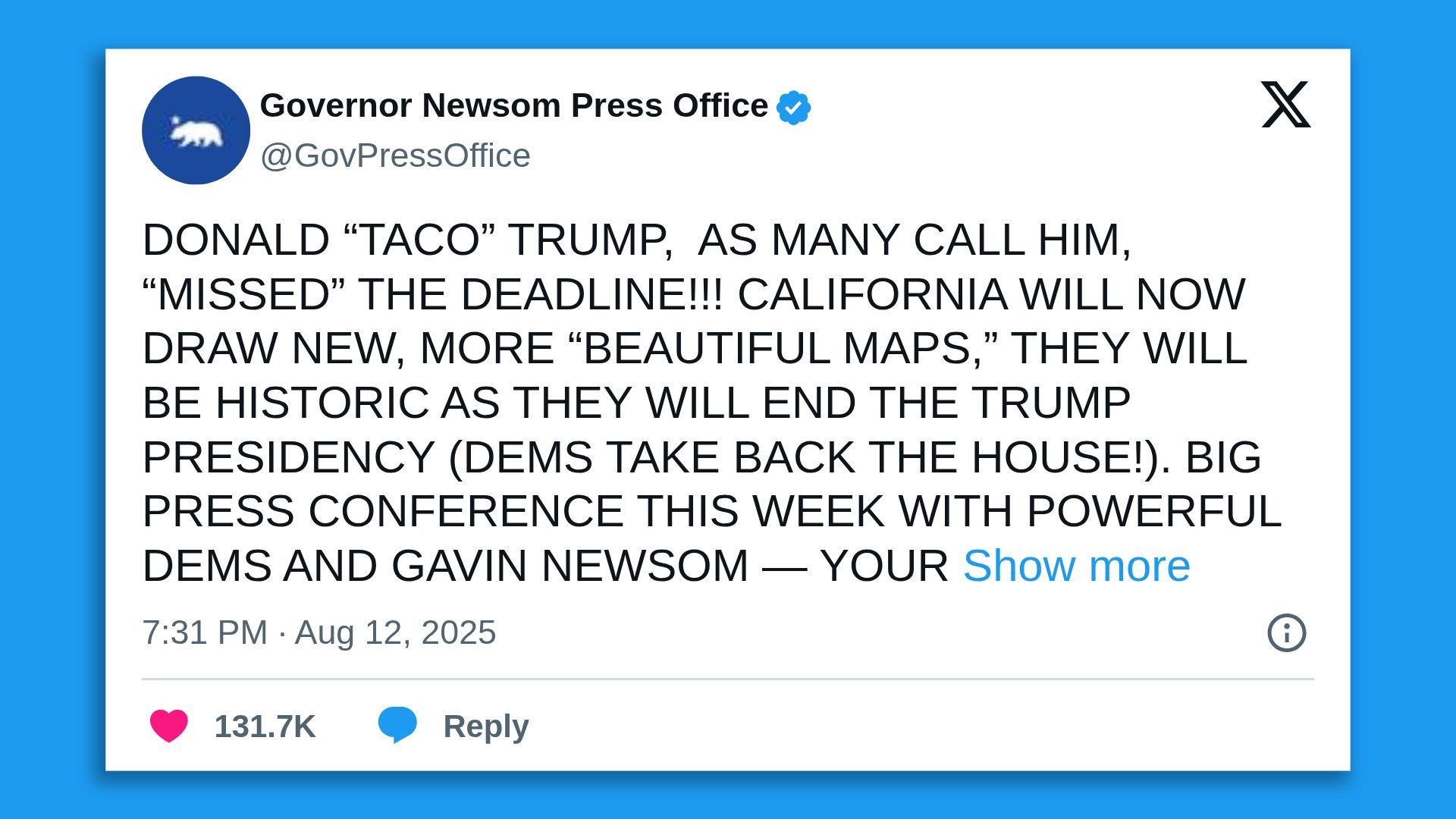Click "CALIFORNIA WILL NOW" in the post
The image size is (1456, 819).
coord(991,294)
